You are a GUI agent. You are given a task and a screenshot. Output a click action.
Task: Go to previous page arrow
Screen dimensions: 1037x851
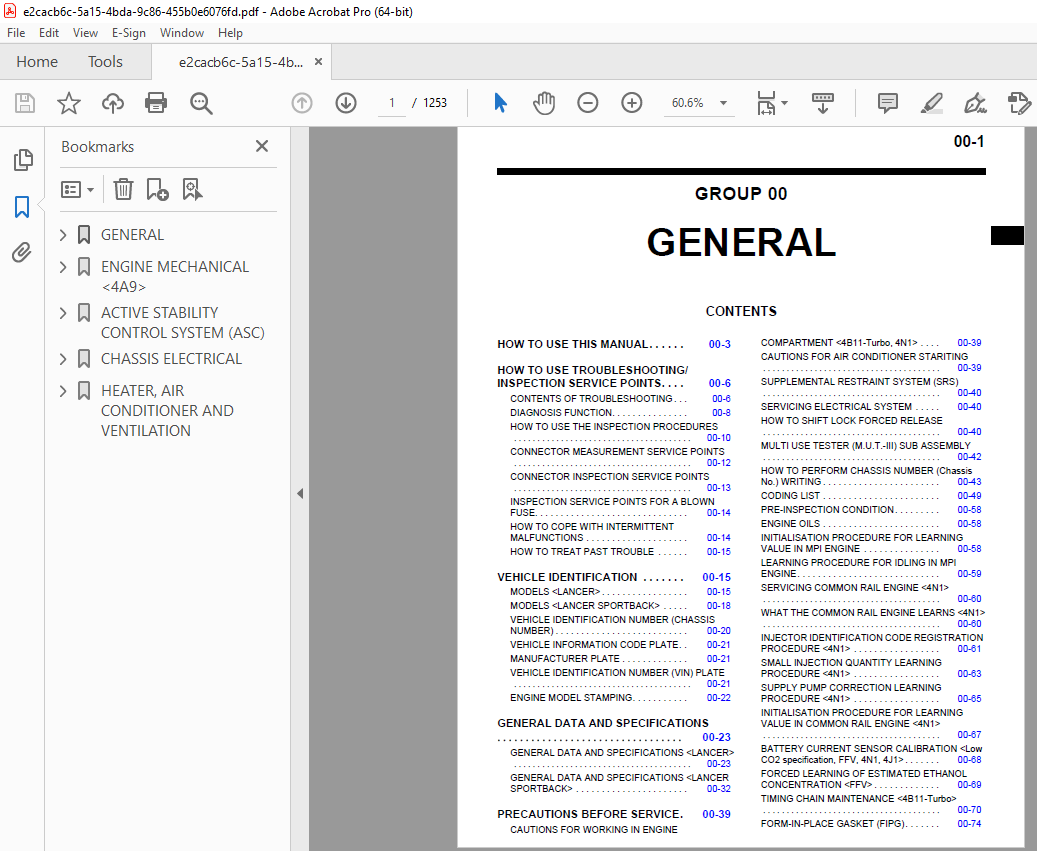pyautogui.click(x=302, y=103)
